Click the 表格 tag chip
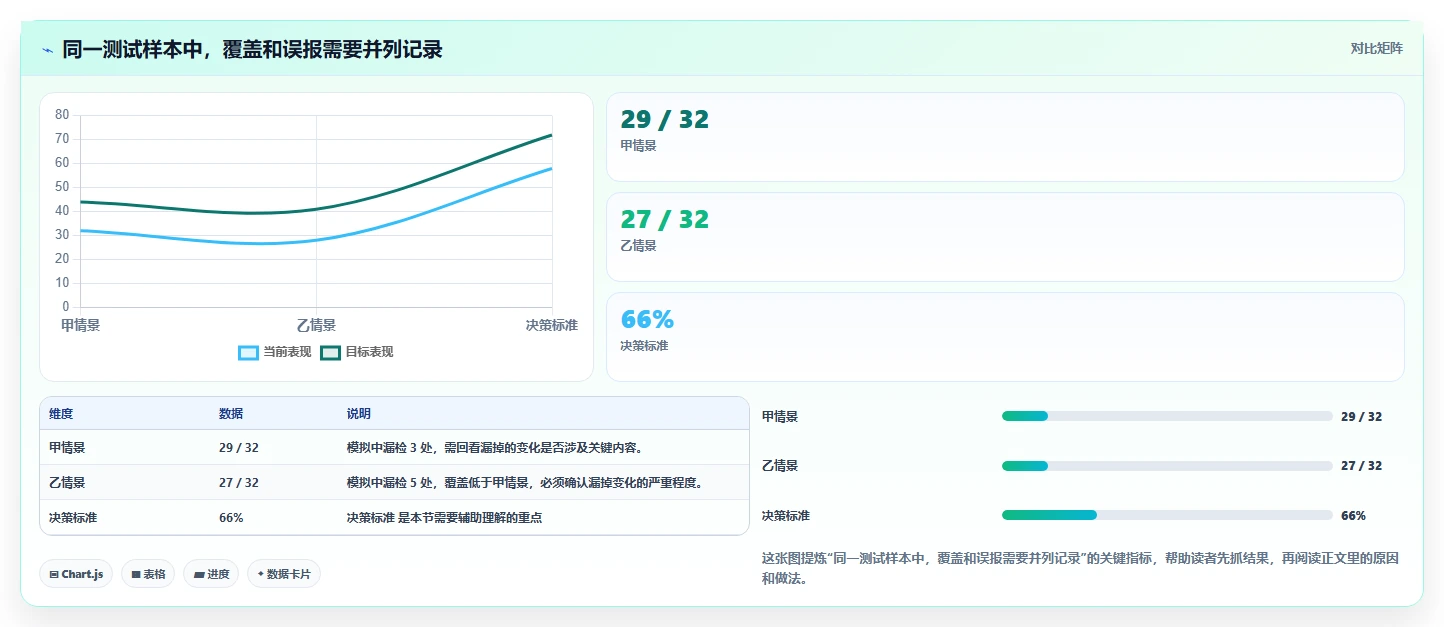 148,574
